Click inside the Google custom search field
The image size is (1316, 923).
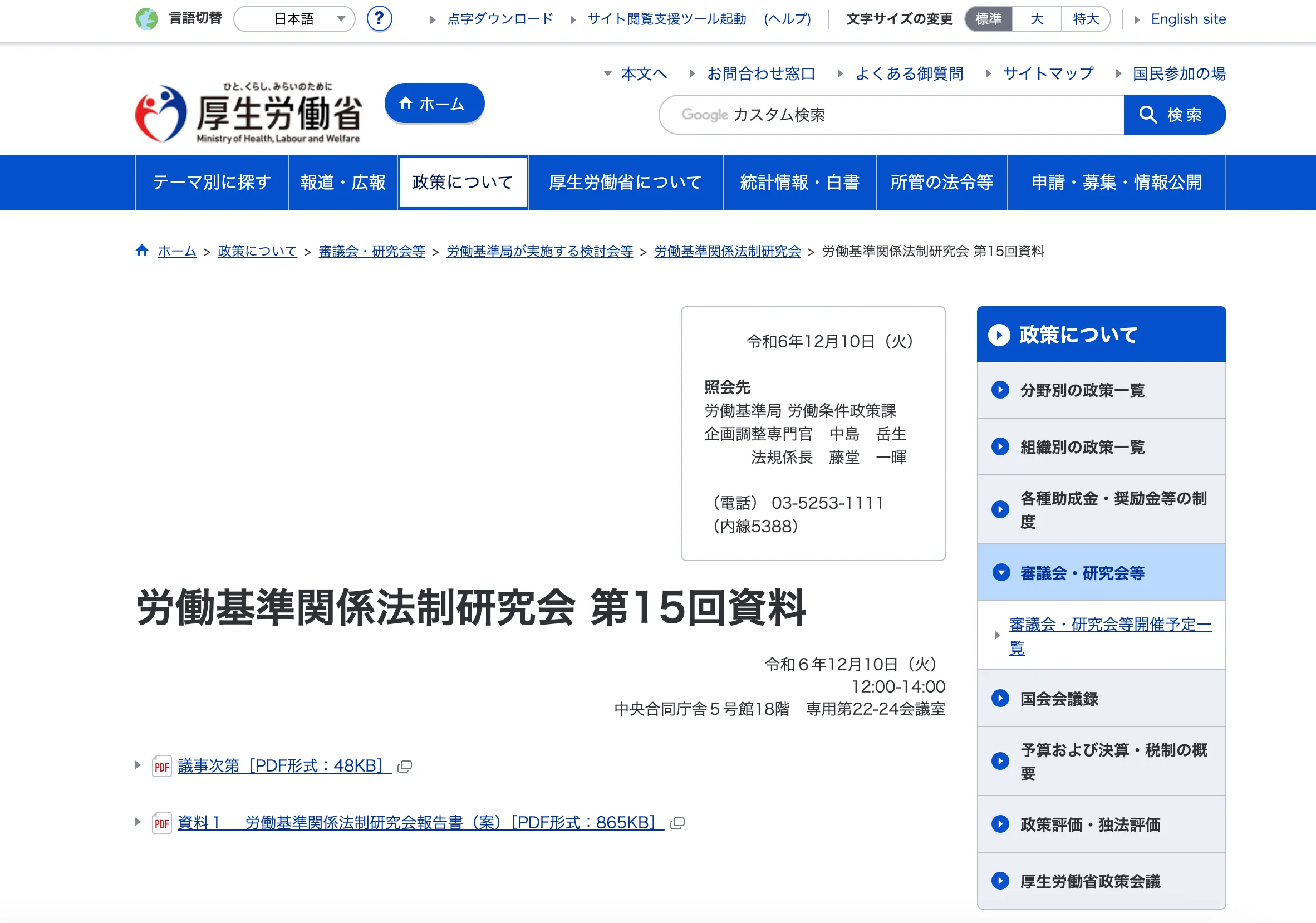click(888, 115)
